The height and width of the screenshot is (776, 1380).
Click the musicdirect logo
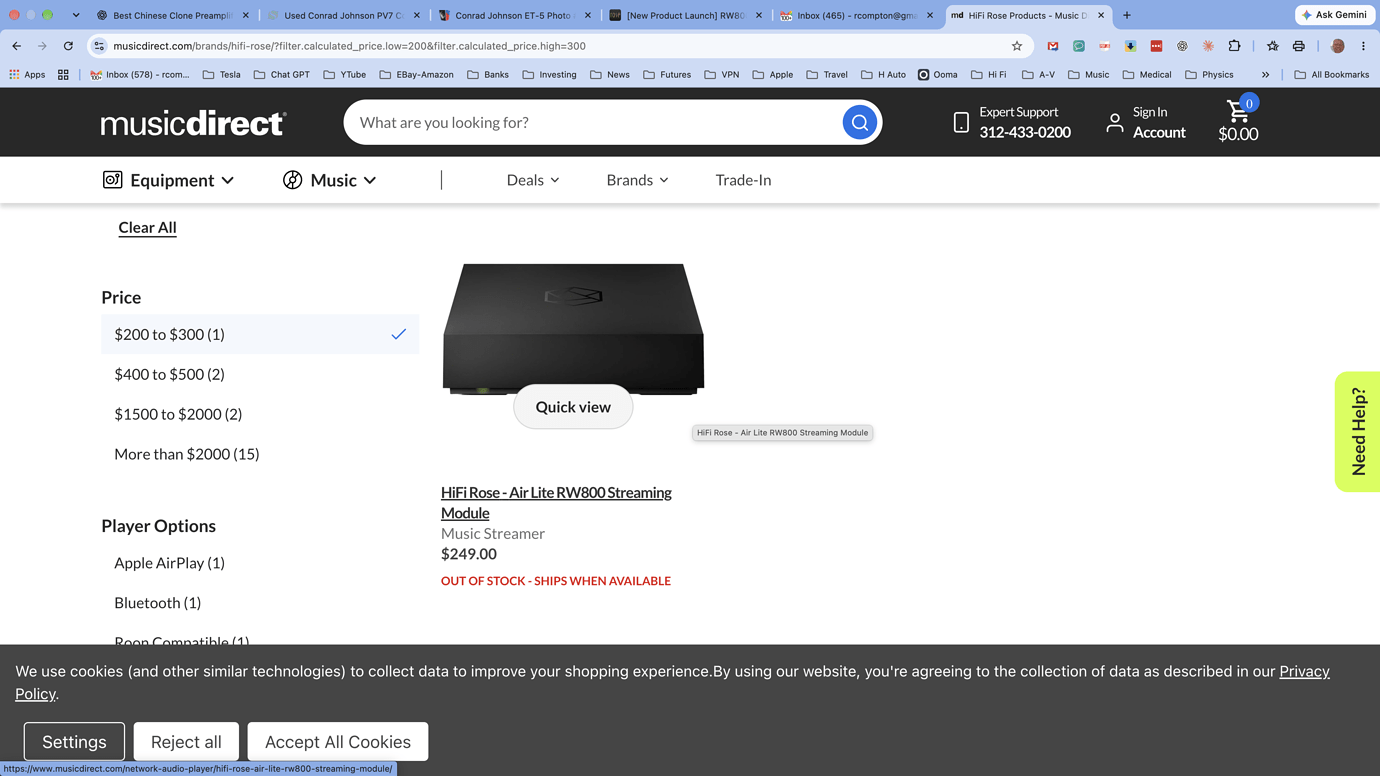click(193, 123)
